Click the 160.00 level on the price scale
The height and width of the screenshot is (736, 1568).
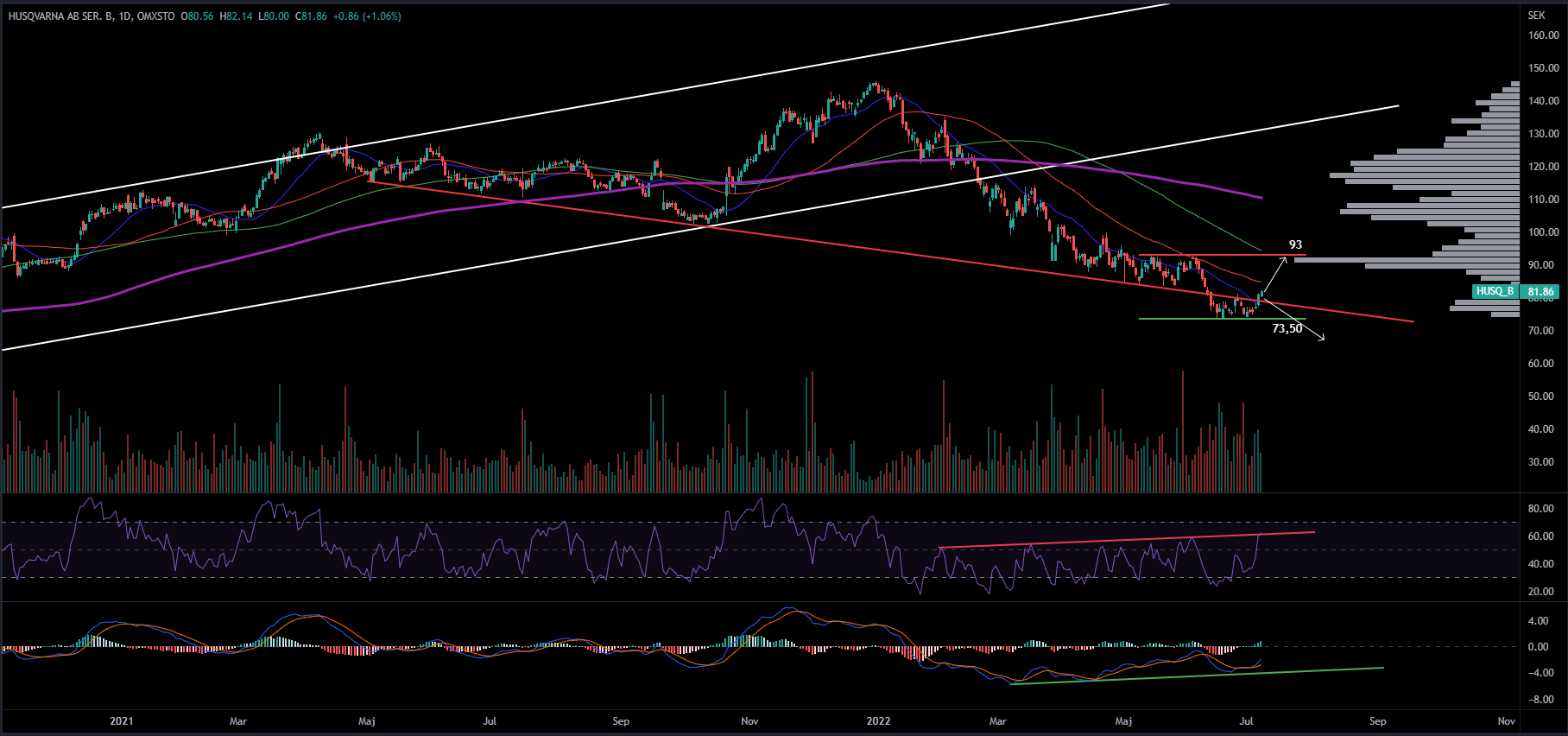point(1543,35)
